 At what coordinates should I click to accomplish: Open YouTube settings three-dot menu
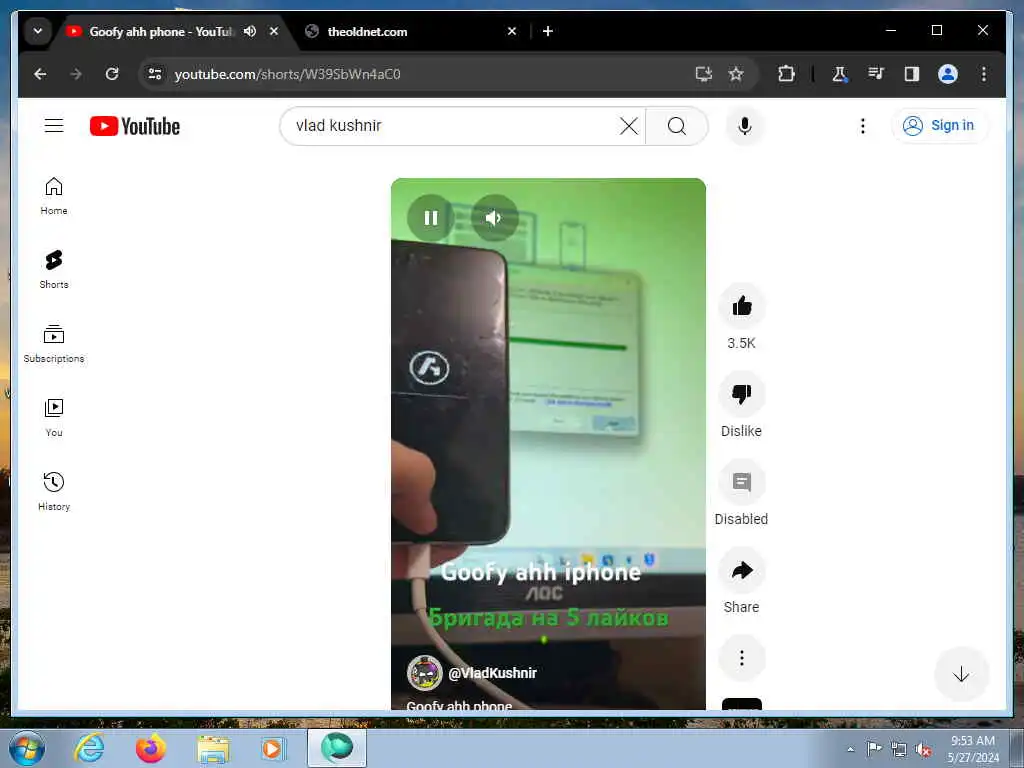point(863,125)
